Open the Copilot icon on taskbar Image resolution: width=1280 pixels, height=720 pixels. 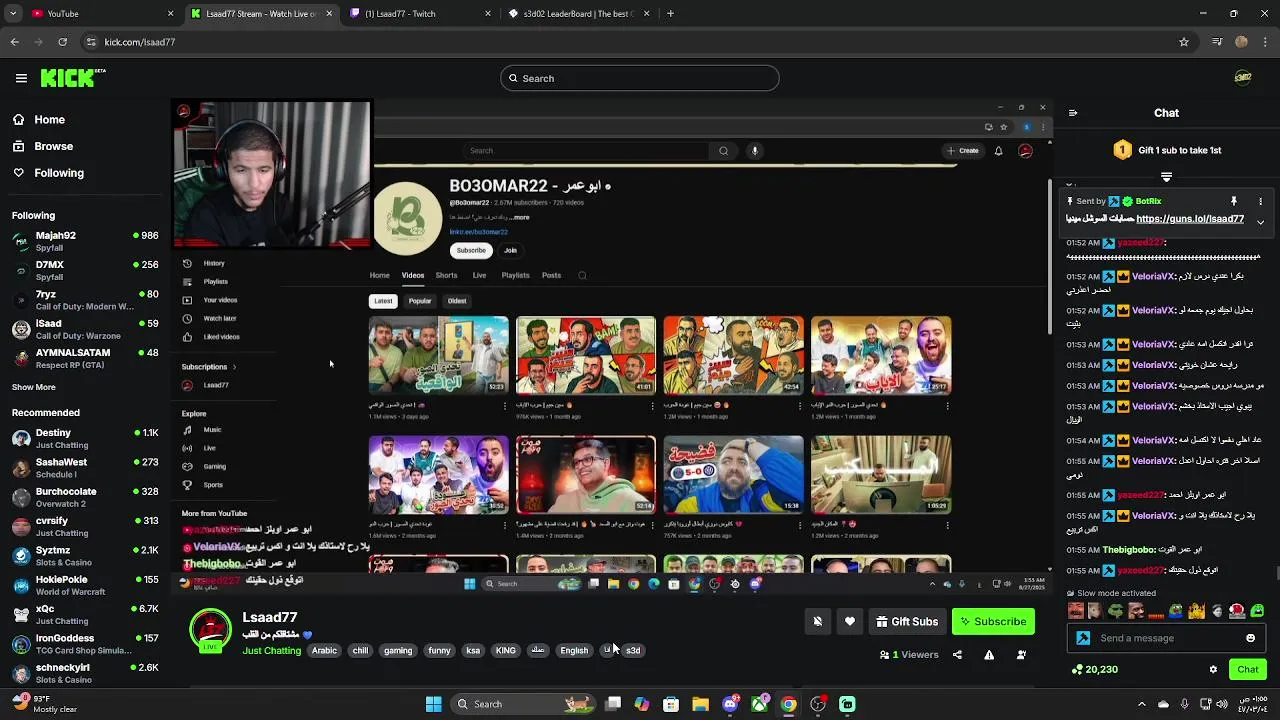pyautogui.click(x=641, y=704)
